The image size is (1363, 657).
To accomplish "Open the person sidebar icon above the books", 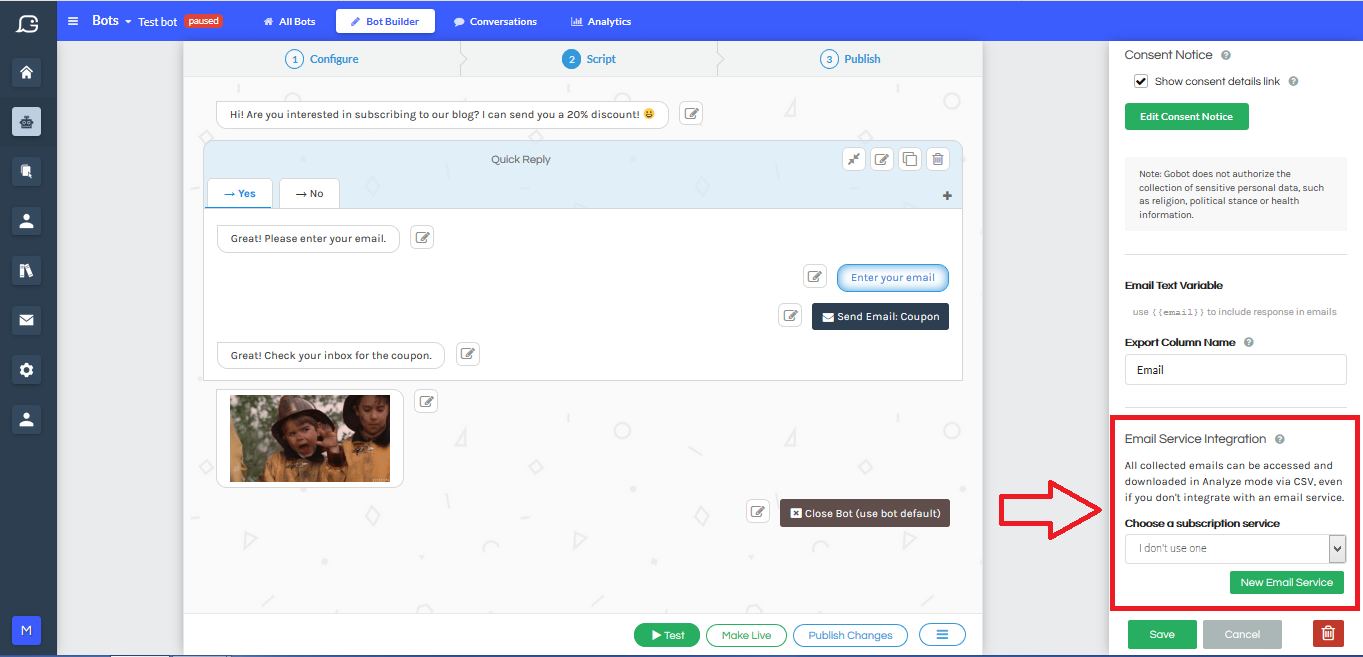I will pyautogui.click(x=27, y=221).
